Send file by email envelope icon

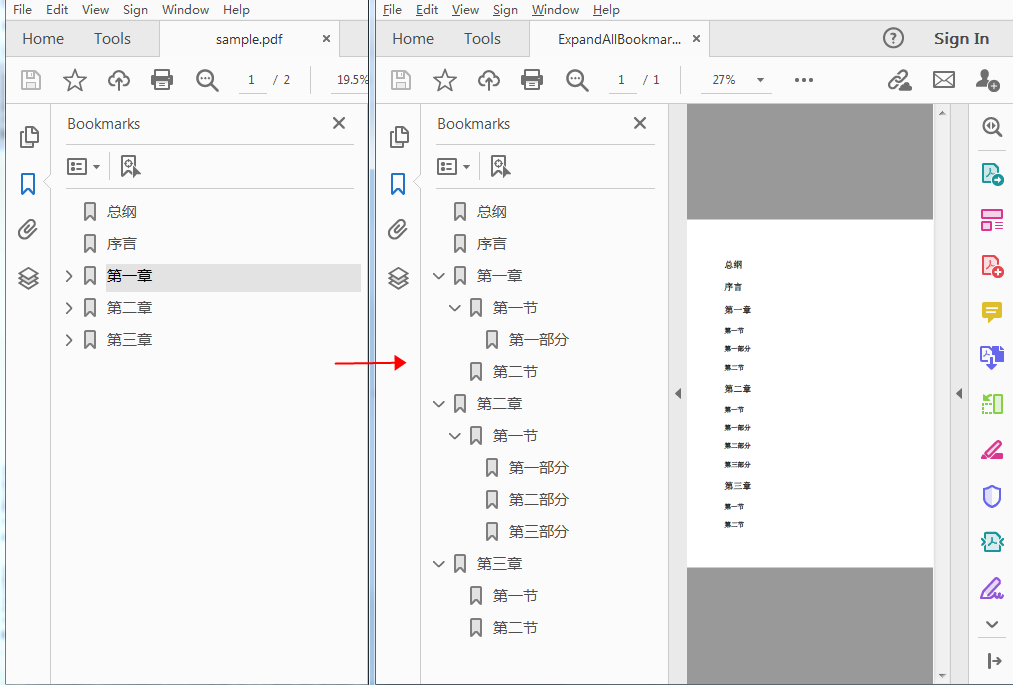(x=944, y=80)
